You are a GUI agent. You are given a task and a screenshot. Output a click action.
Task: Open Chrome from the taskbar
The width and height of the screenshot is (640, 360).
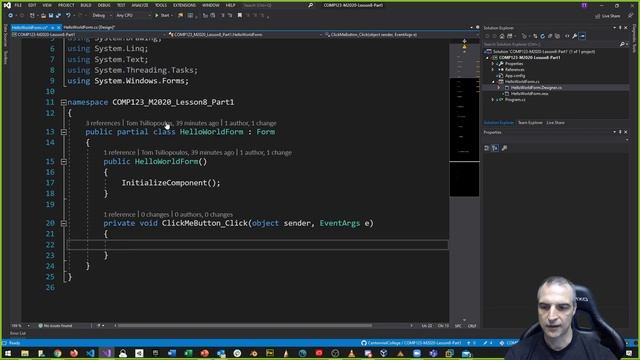coord(58,353)
